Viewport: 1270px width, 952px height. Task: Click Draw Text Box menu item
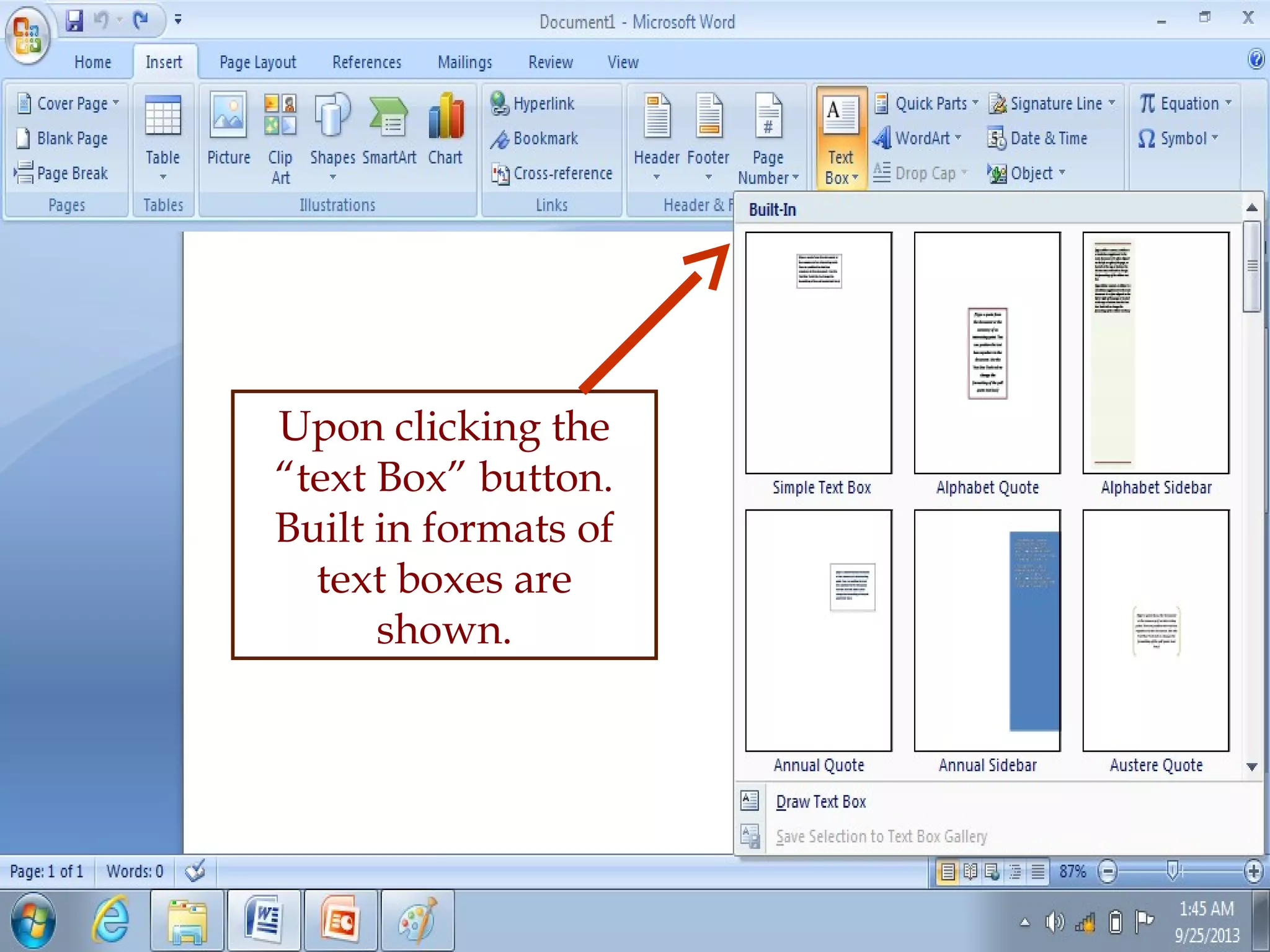point(998,801)
